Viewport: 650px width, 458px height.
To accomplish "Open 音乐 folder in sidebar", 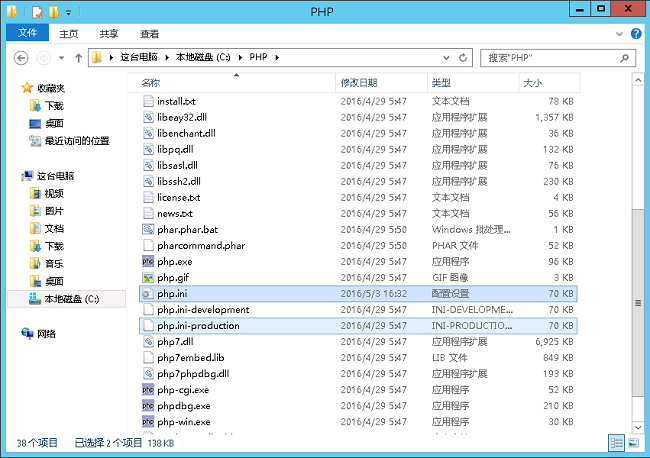I will click(54, 264).
